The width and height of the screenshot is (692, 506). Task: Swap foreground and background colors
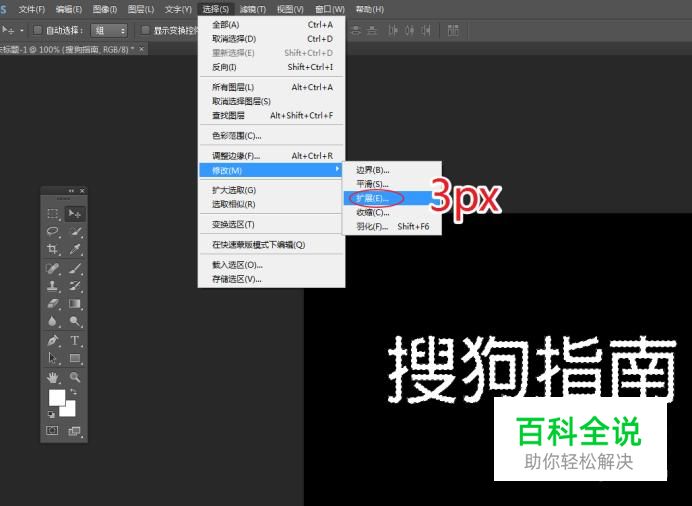[73, 392]
